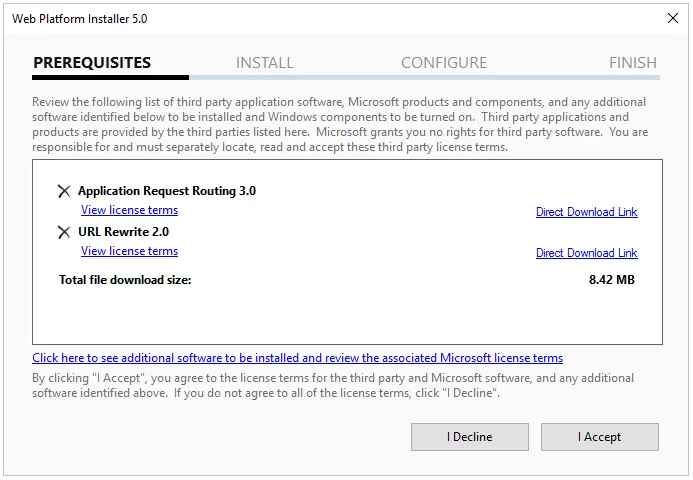Select the FINISH step heading
The width and height of the screenshot is (693, 480).
632,63
